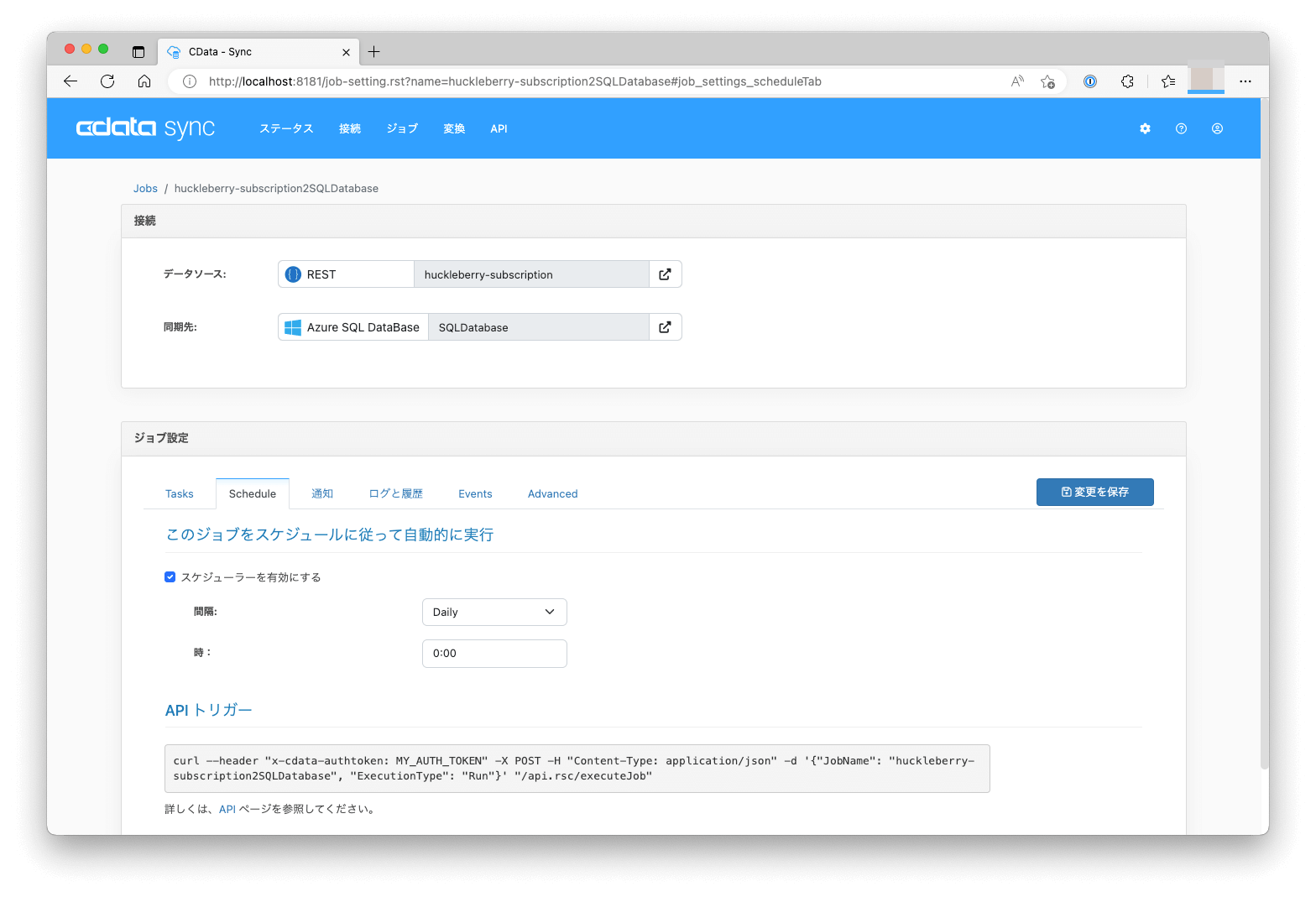Add this page to favorites star icon
Viewport: 1316px width, 897px height.
pyautogui.click(x=1047, y=81)
